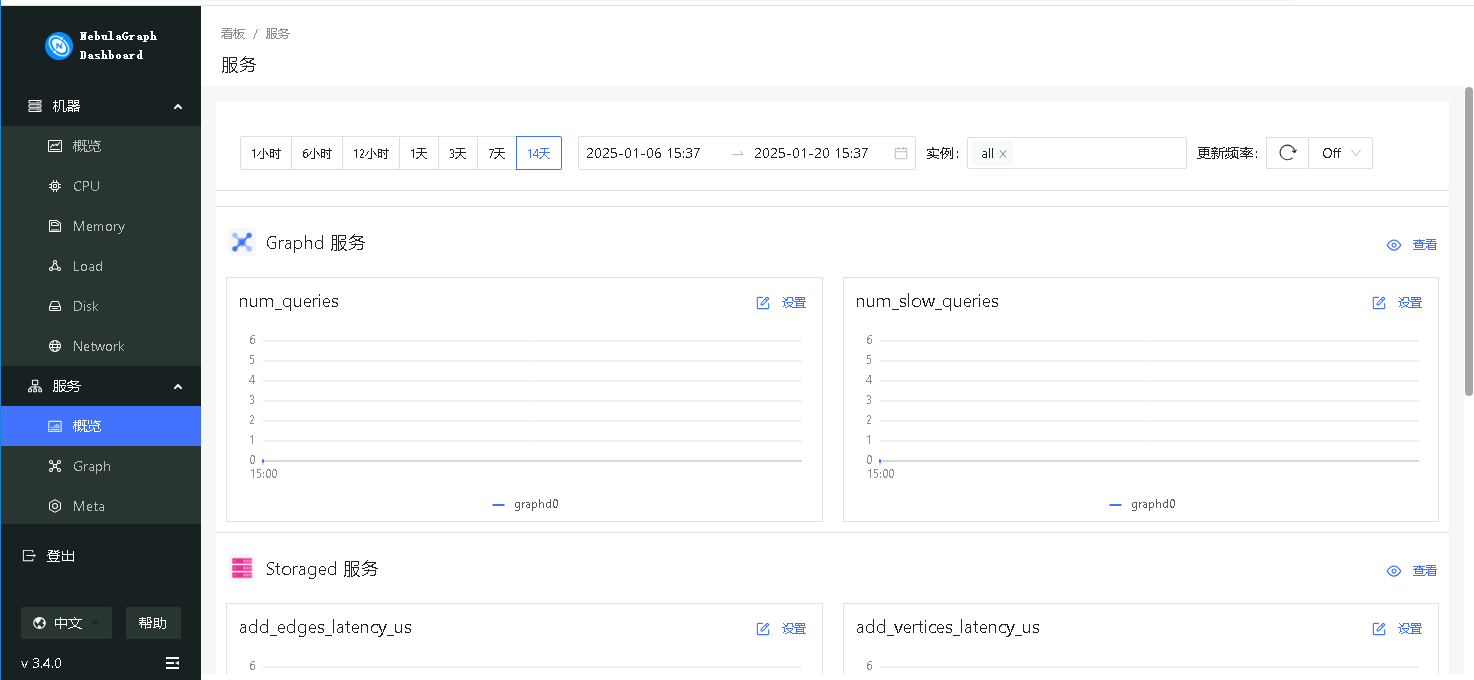The height and width of the screenshot is (680, 1474).
Task: Select the 6小时 time range
Action: click(x=317, y=153)
